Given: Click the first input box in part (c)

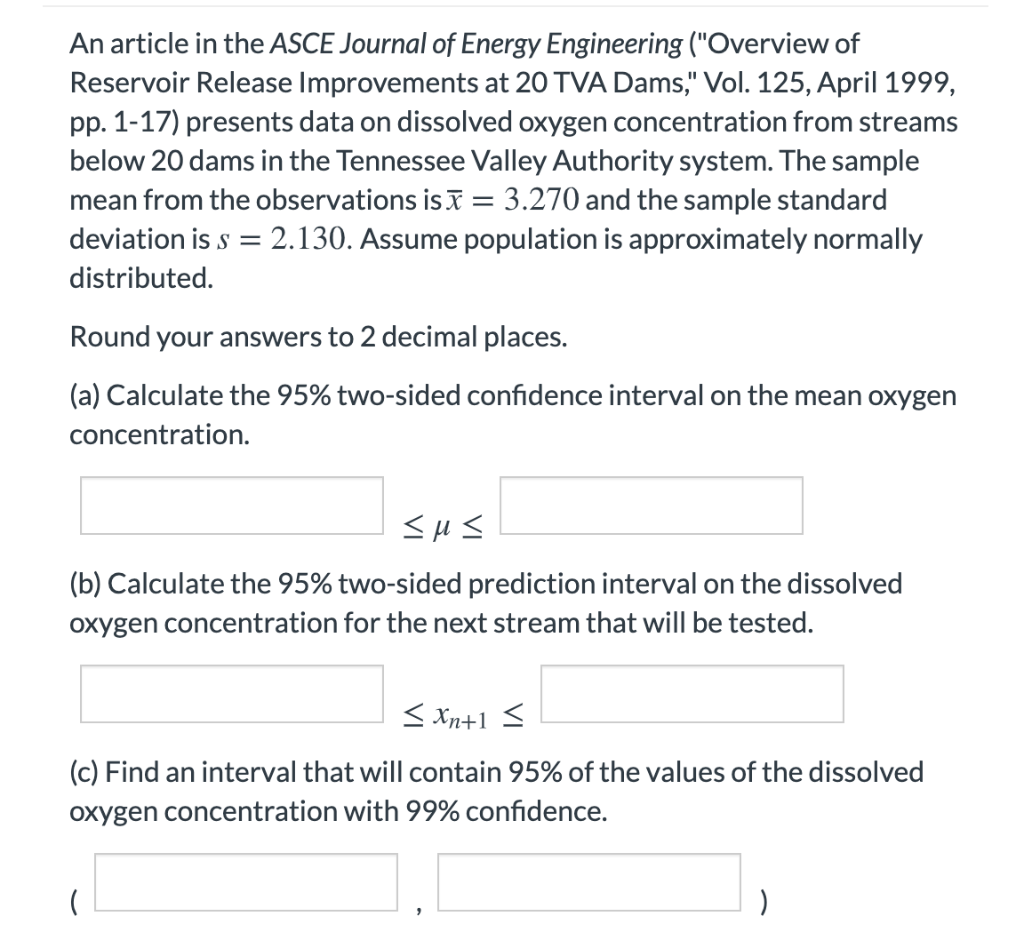Looking at the screenshot, I should point(244,882).
